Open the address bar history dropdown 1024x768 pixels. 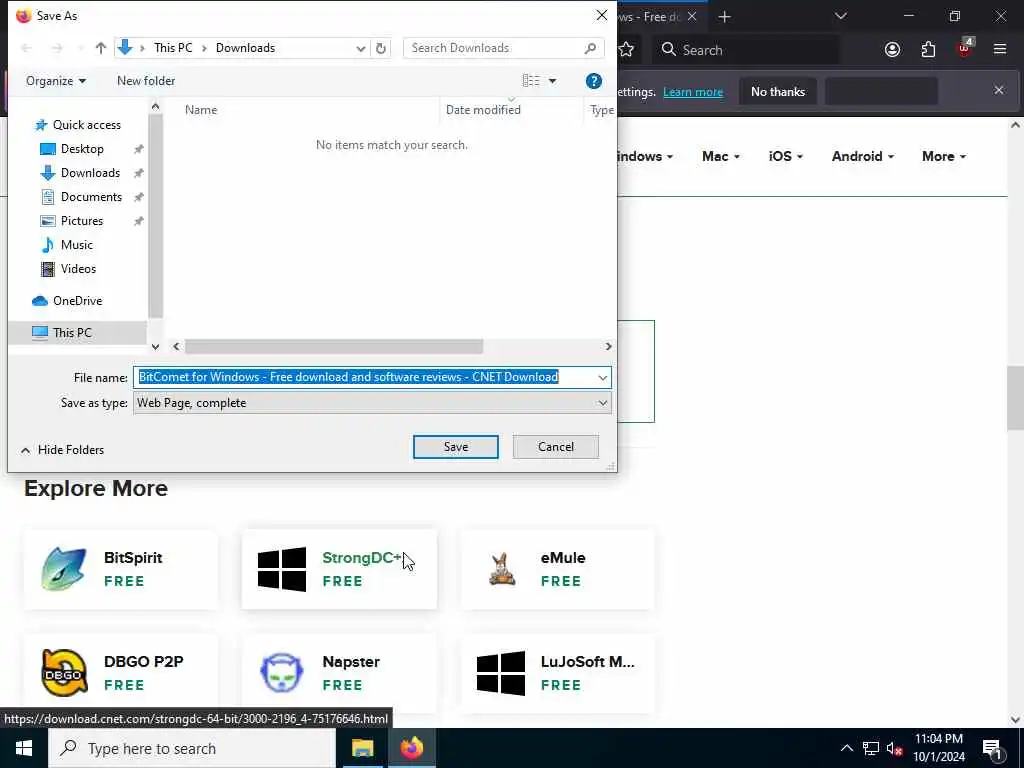(x=360, y=48)
